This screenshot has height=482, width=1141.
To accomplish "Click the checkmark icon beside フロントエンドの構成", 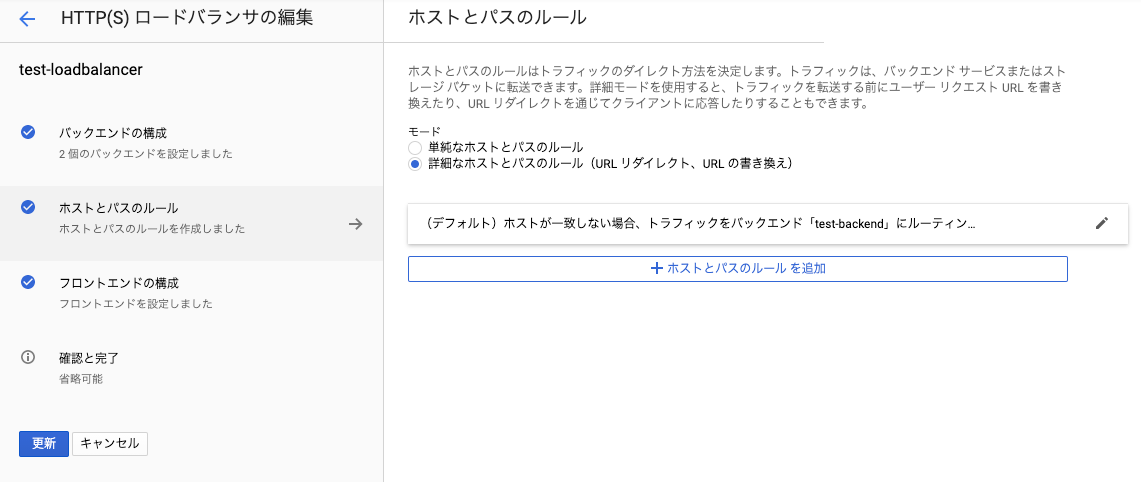I will click(28, 283).
